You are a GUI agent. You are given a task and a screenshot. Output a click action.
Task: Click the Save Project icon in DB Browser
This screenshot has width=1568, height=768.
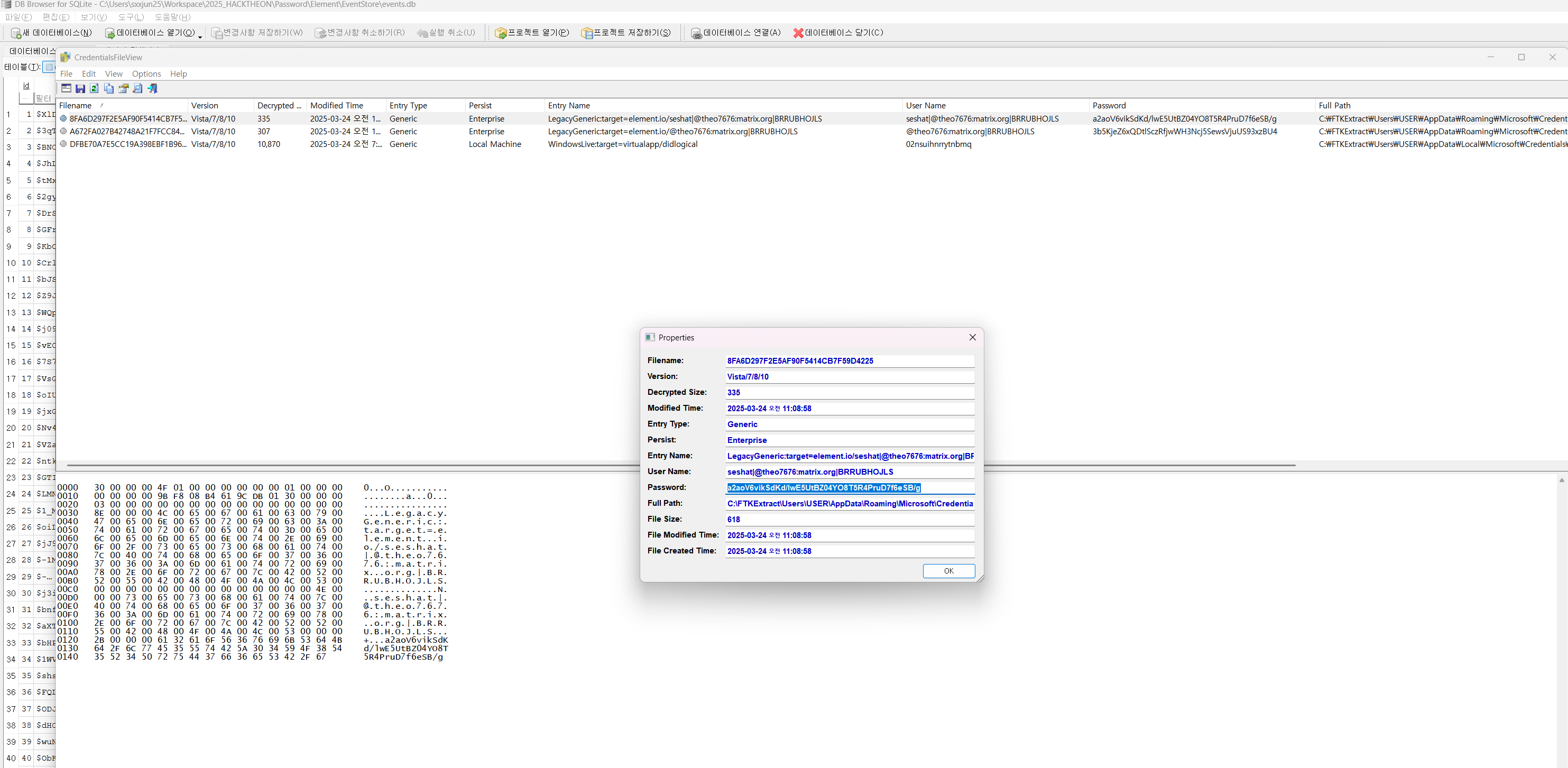coord(587,33)
